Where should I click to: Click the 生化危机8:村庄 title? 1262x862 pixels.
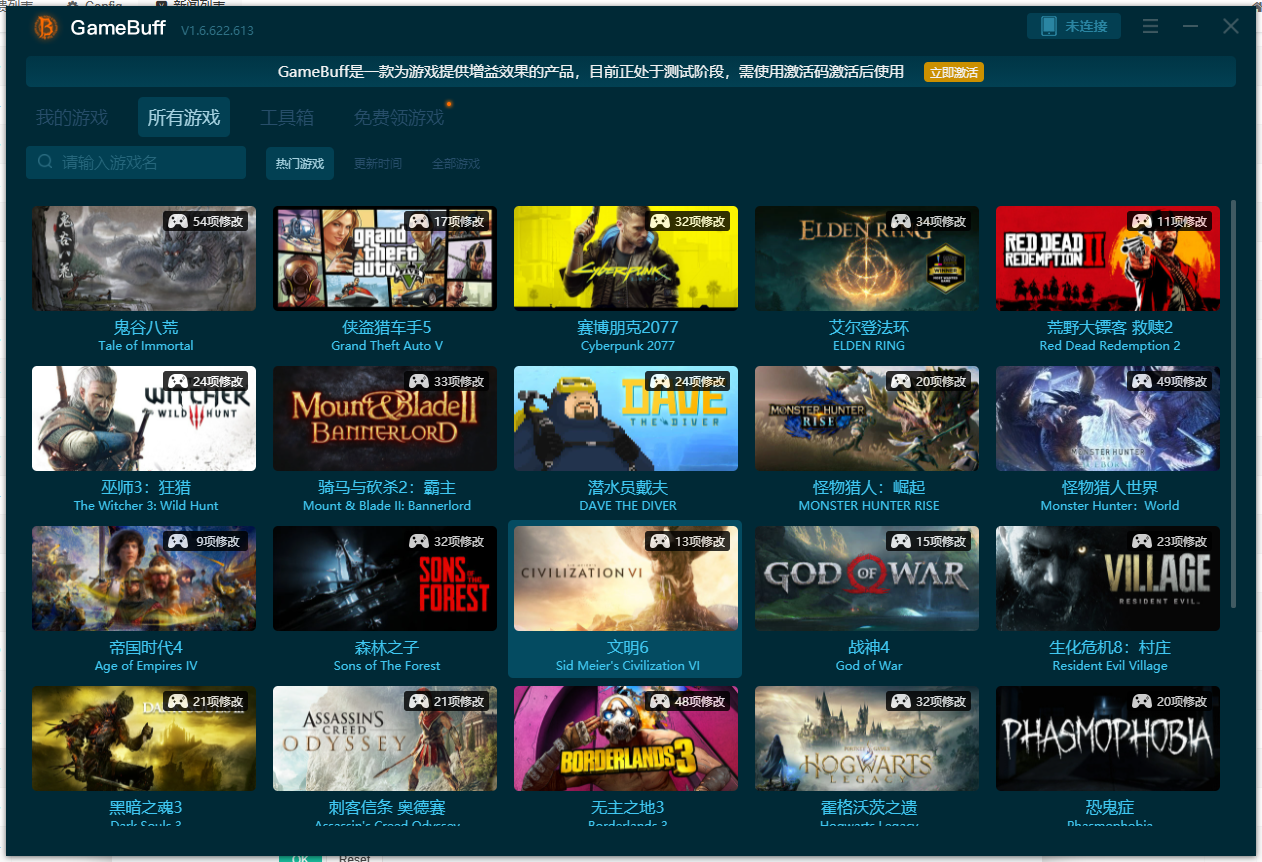coord(1110,648)
